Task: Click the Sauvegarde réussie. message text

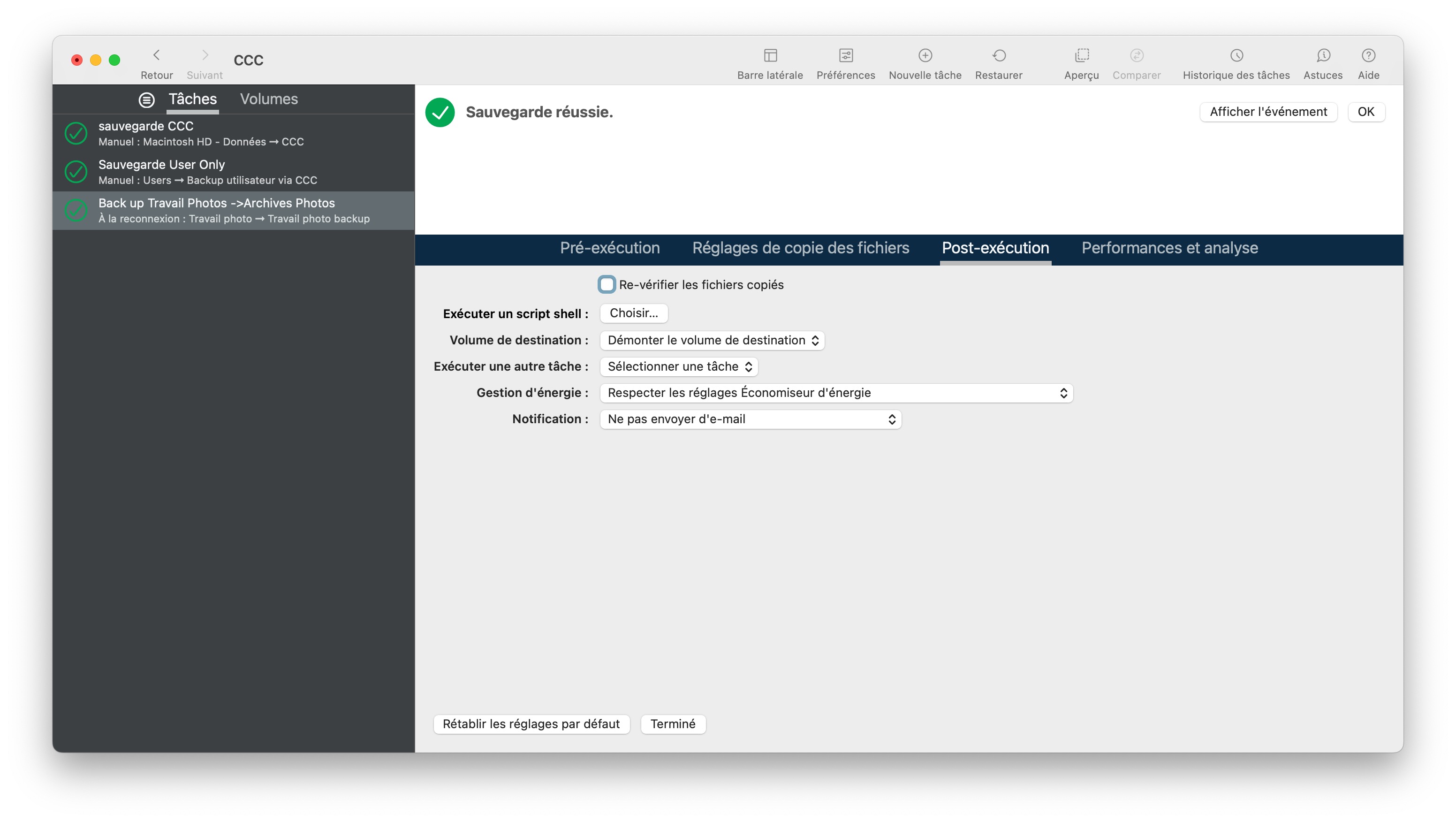Action: 539,112
